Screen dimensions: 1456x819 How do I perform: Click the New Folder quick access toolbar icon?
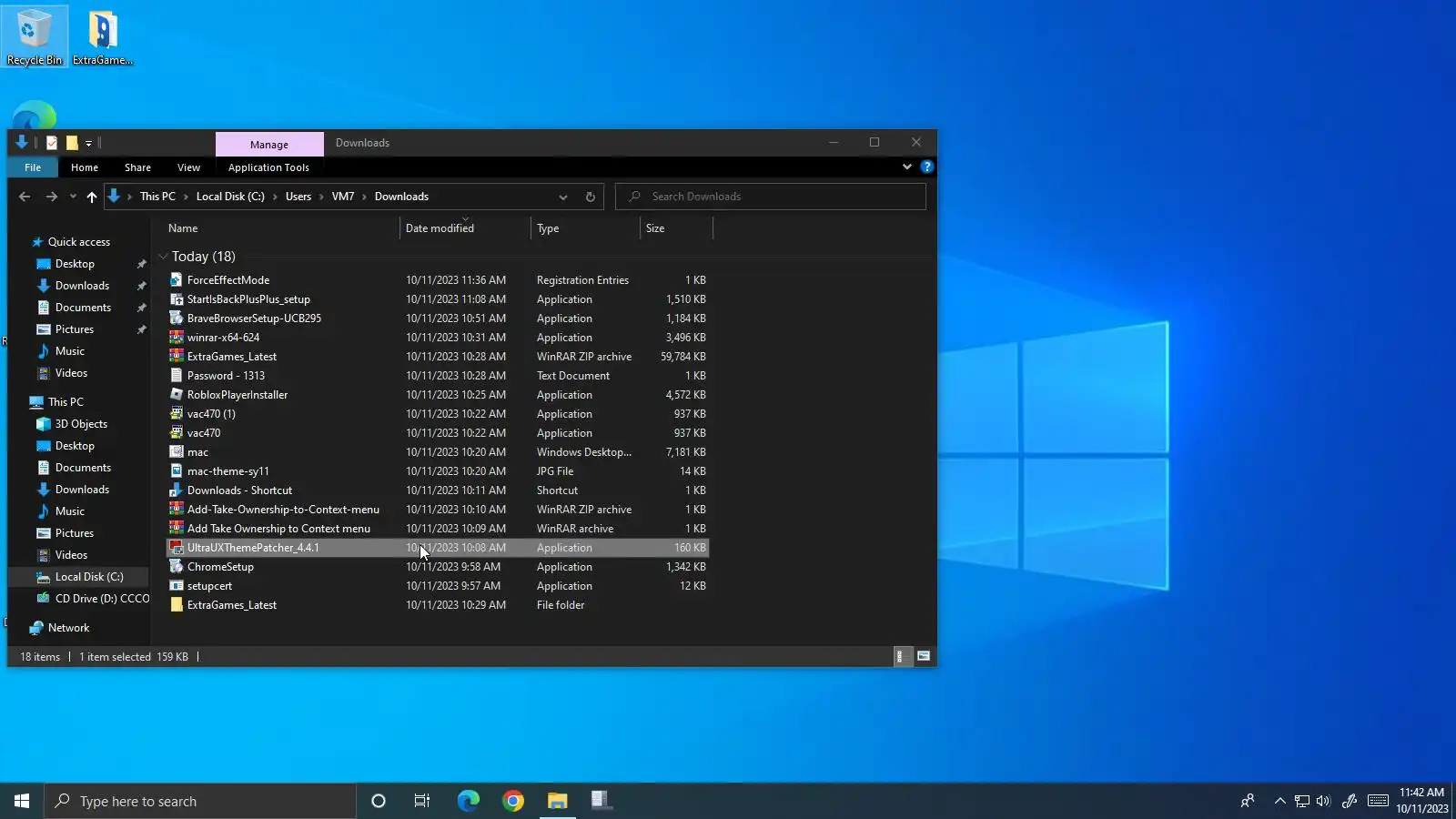coord(72,143)
